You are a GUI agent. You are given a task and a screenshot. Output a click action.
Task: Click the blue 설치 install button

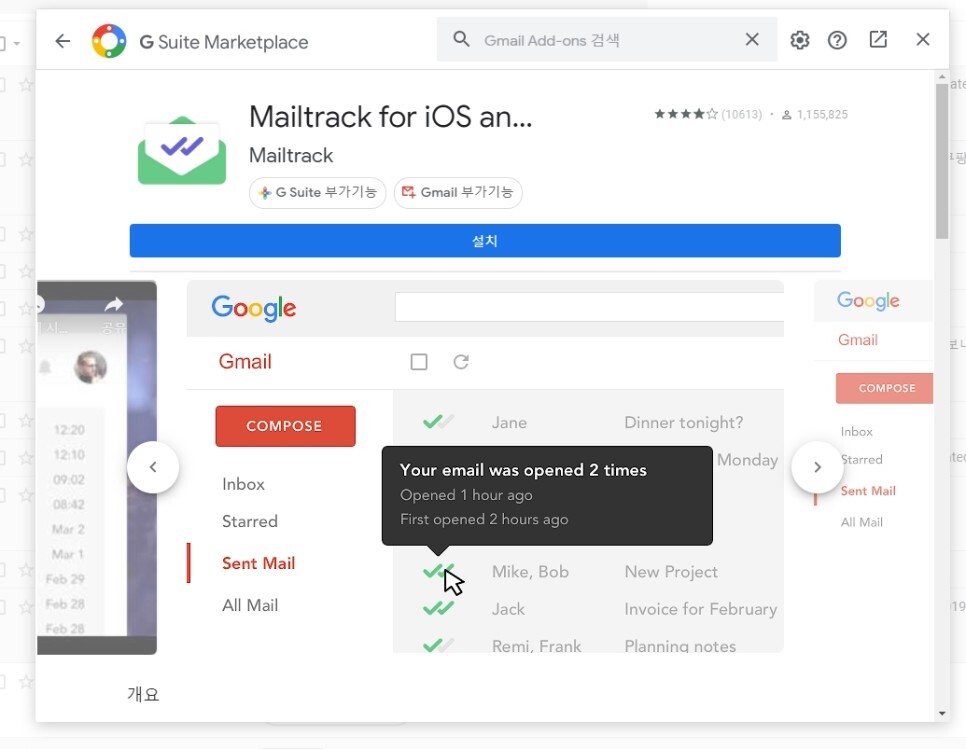[485, 241]
